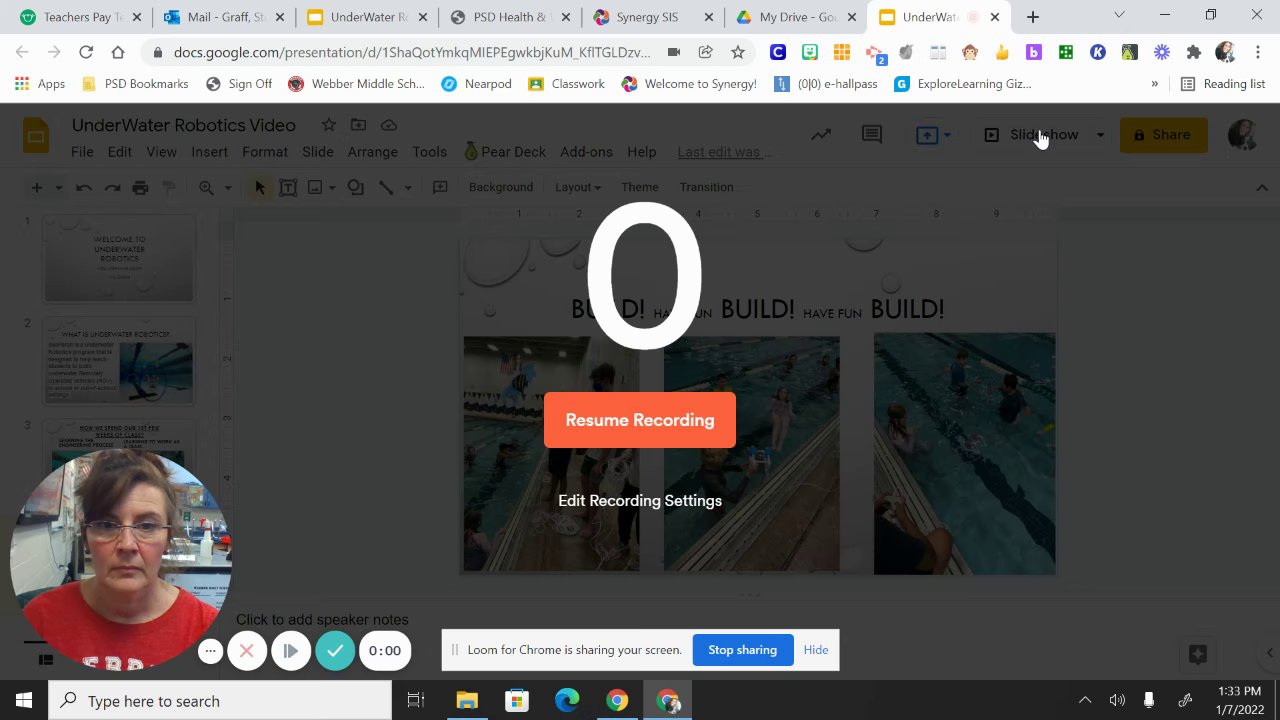Open the Transition panel
The width and height of the screenshot is (1280, 720).
[706, 187]
